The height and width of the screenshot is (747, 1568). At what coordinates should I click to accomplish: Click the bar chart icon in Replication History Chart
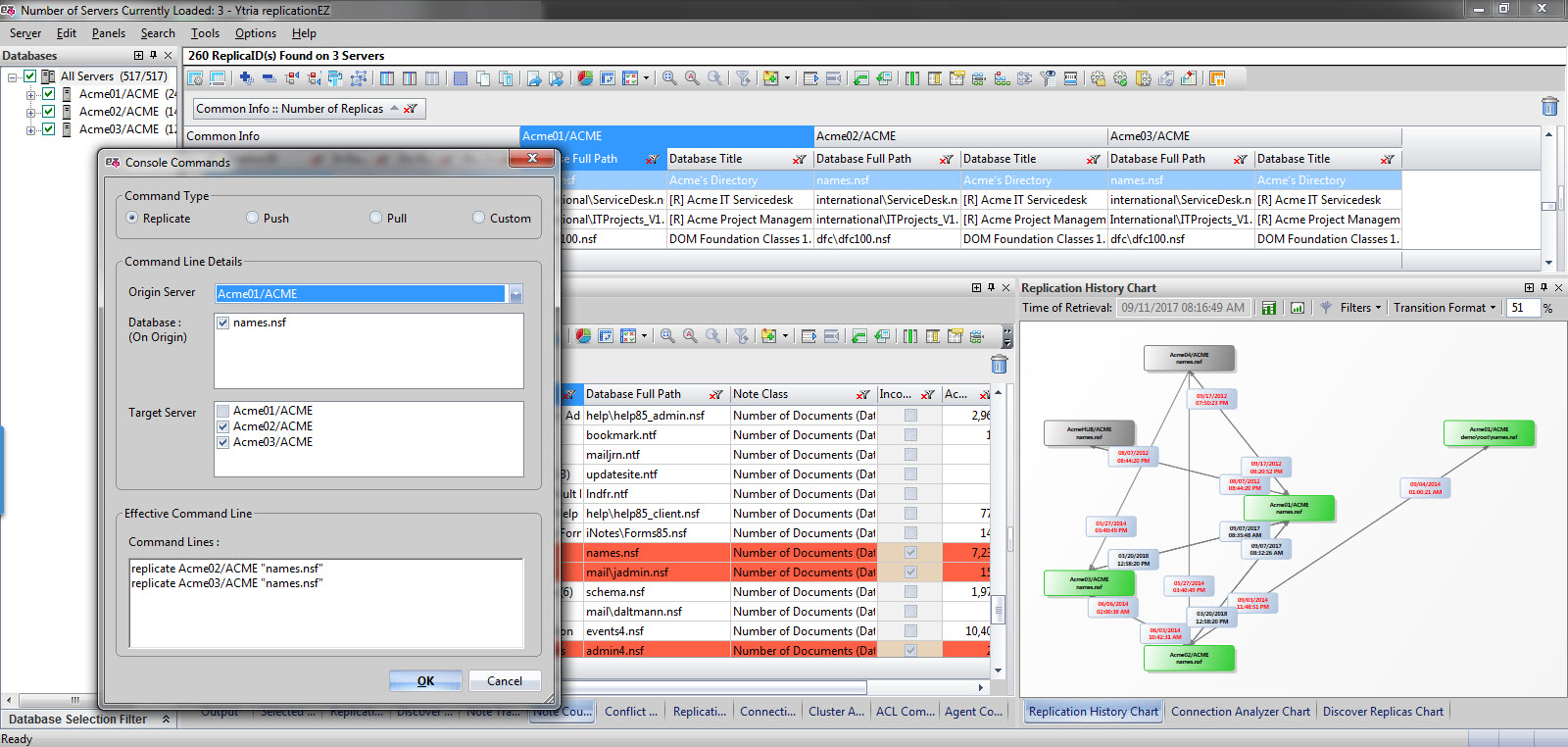point(1298,308)
